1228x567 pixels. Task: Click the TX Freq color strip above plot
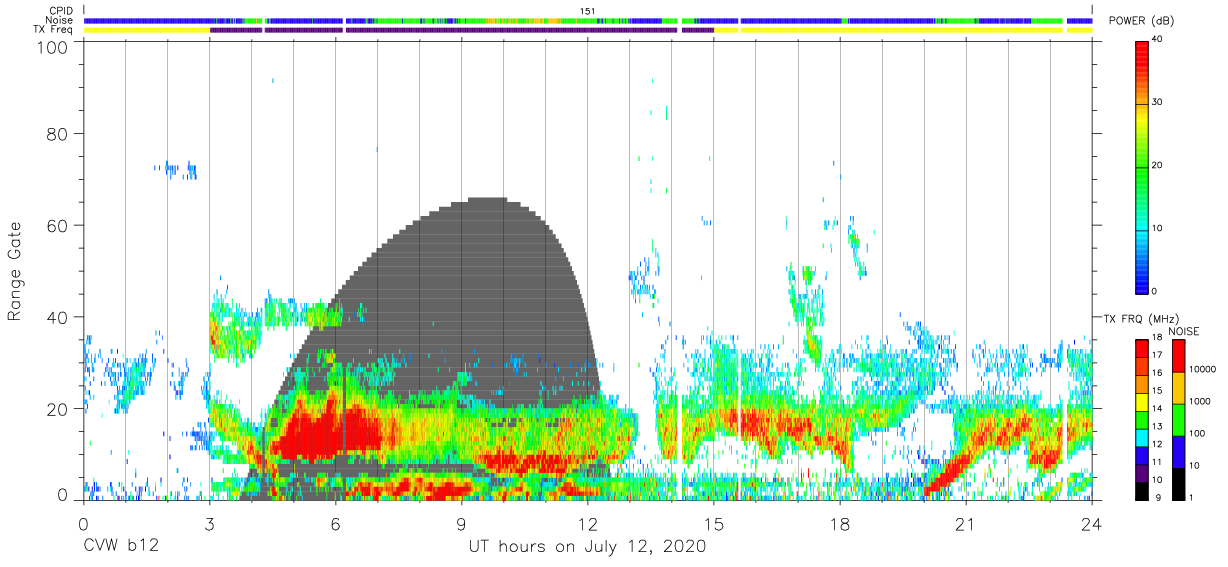pos(588,30)
